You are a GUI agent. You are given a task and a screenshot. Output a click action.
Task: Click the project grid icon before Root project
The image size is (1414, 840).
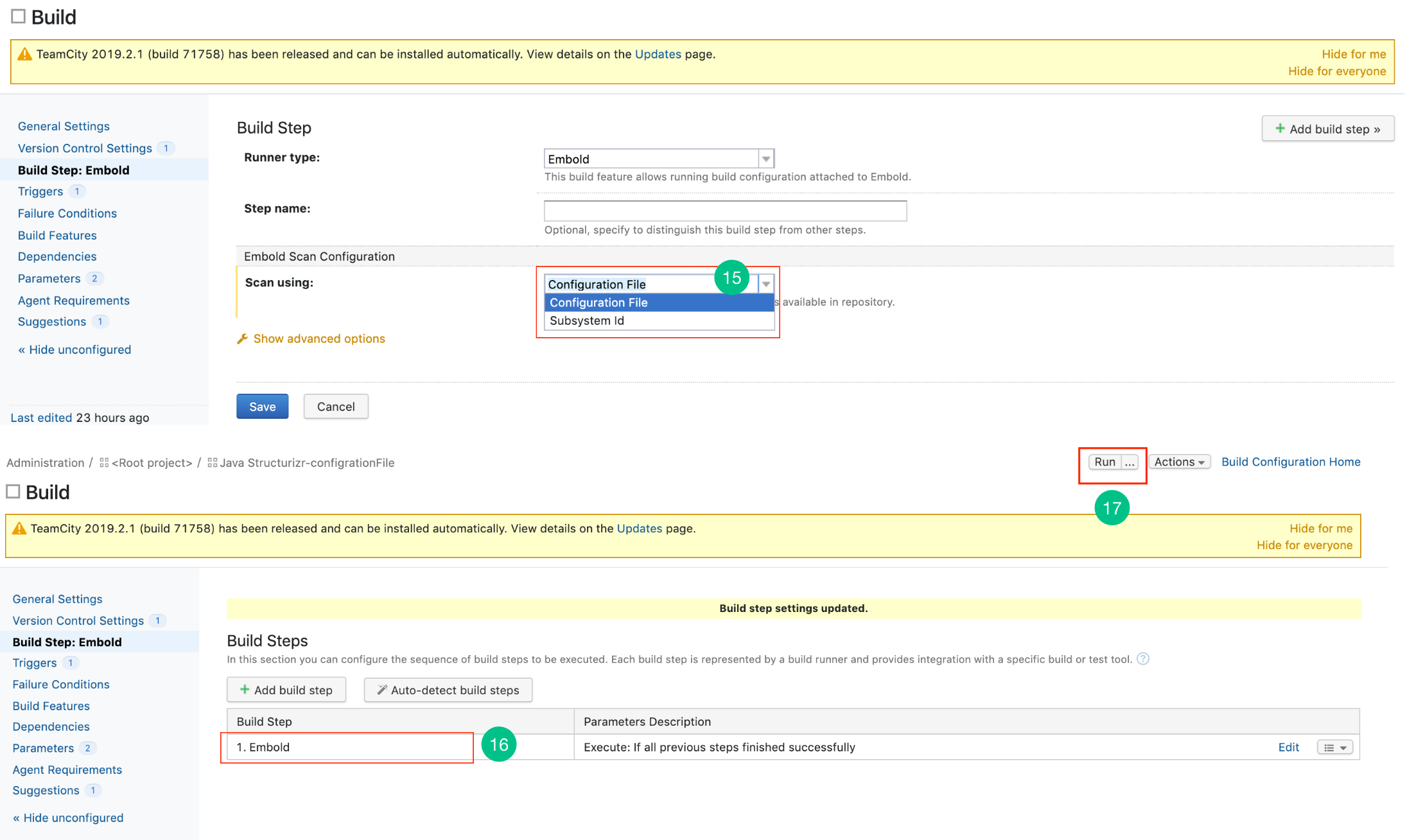(x=104, y=462)
